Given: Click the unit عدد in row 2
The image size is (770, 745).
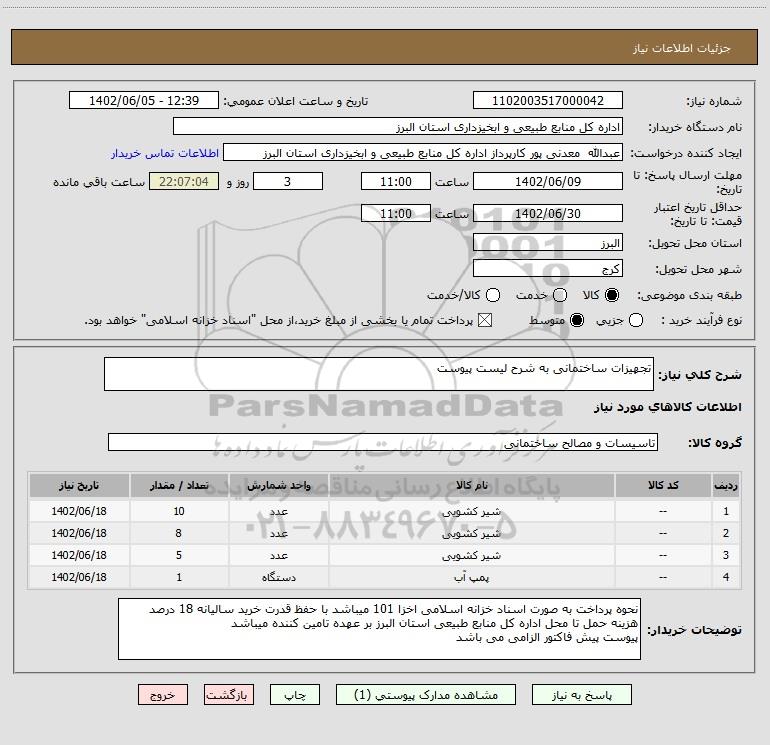Looking at the screenshot, I should (x=278, y=533).
